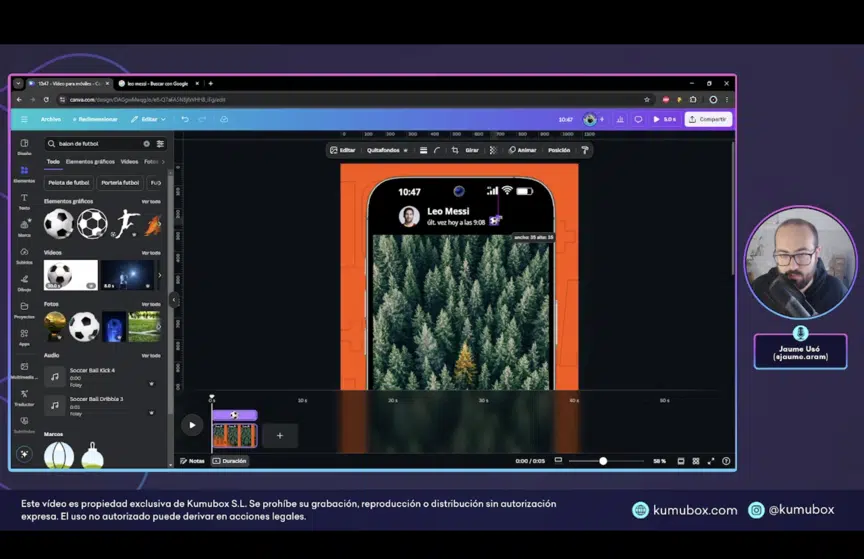Click the Portería futbol suggestion chip
864x559 pixels.
(120, 182)
